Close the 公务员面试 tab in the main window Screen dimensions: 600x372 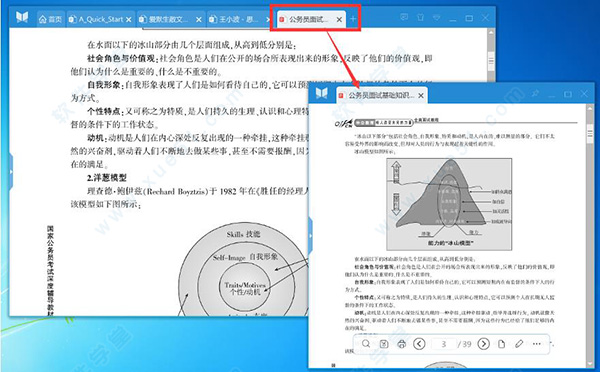[339, 20]
